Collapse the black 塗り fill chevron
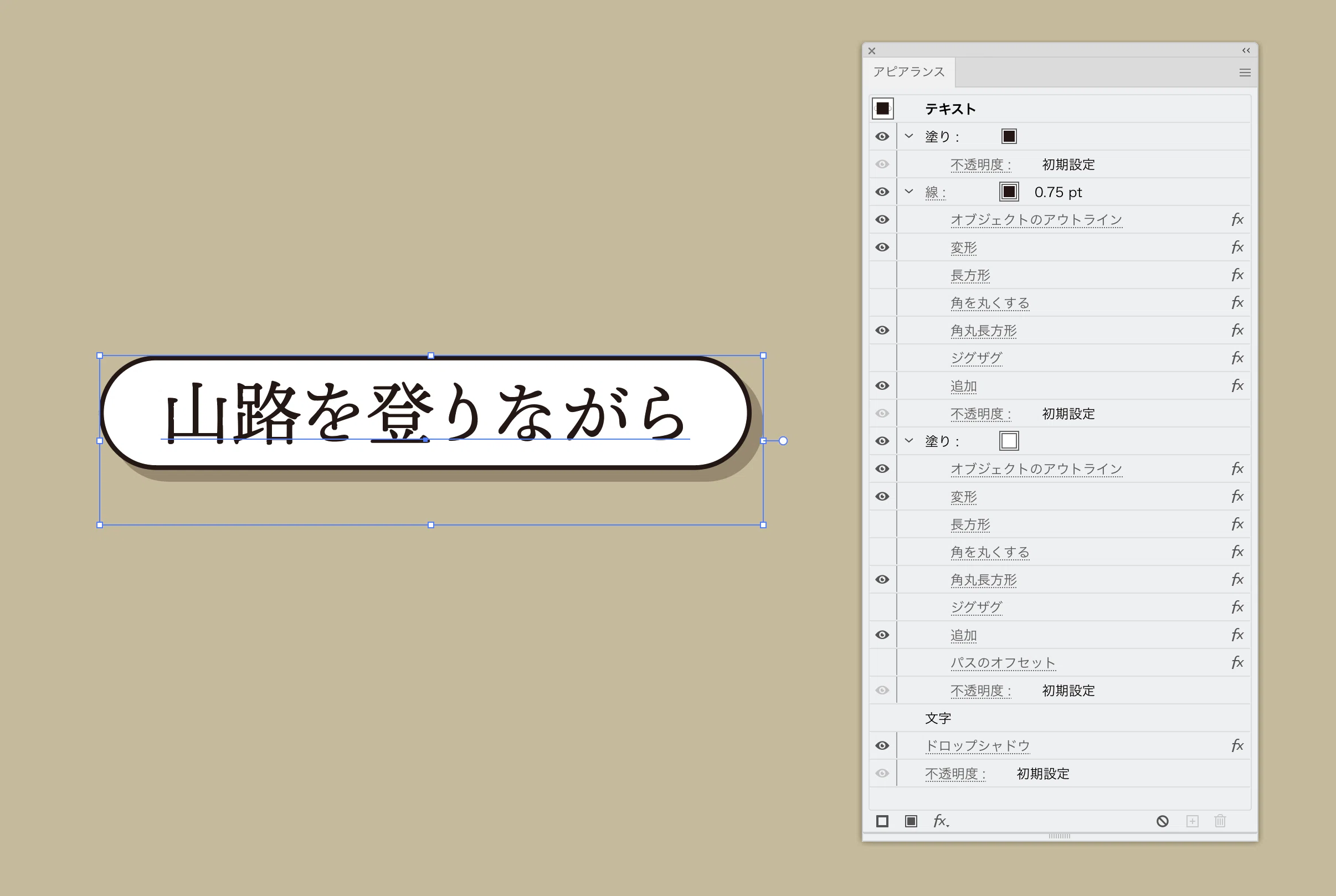Image resolution: width=1336 pixels, height=896 pixels. pyautogui.click(x=909, y=136)
